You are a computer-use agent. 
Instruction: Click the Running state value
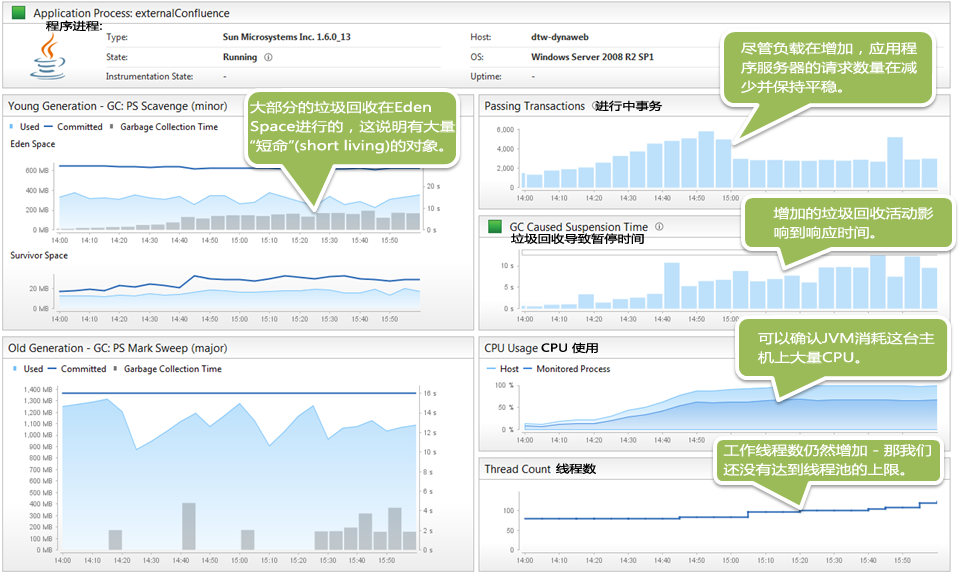pos(240,57)
